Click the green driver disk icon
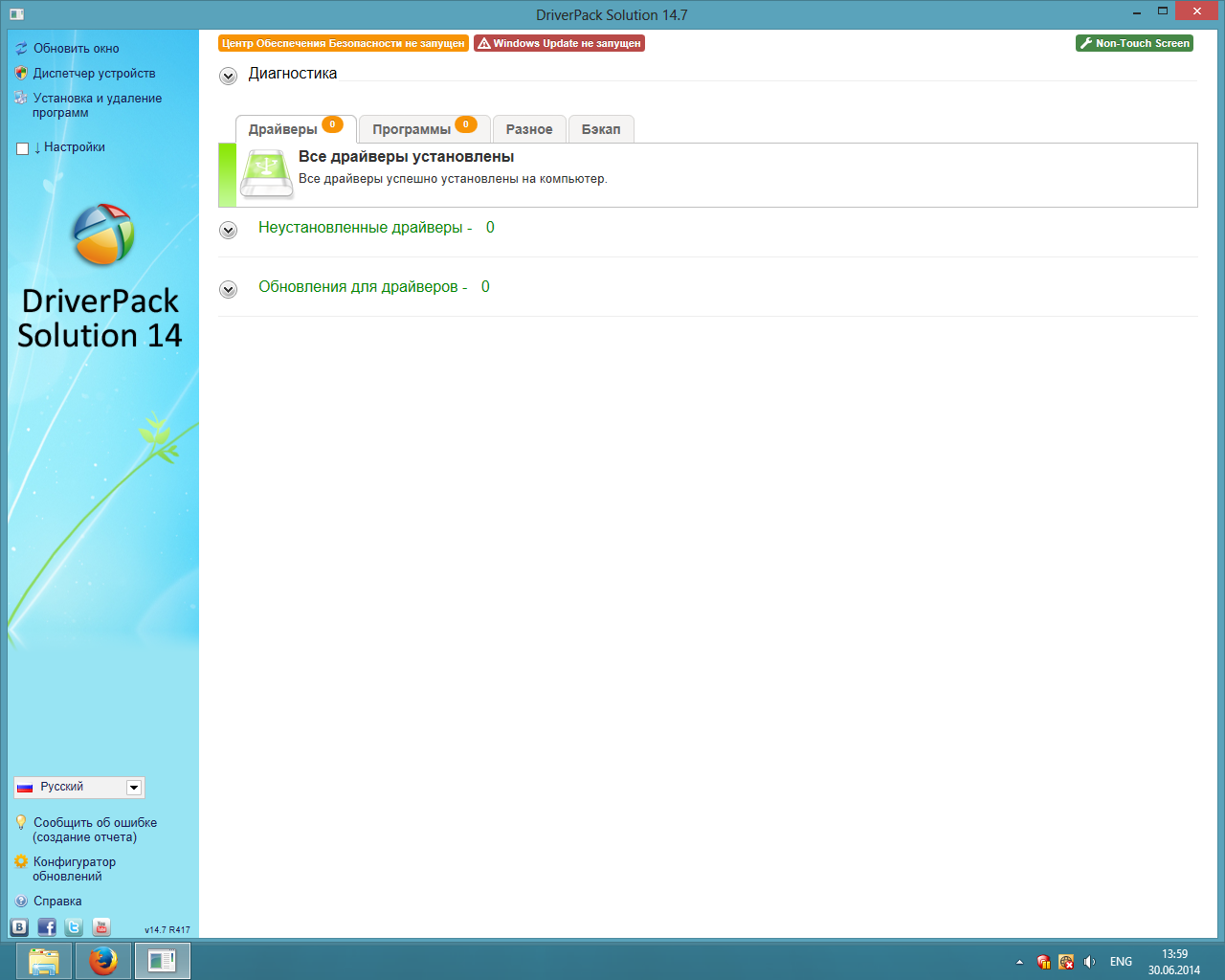 point(266,174)
